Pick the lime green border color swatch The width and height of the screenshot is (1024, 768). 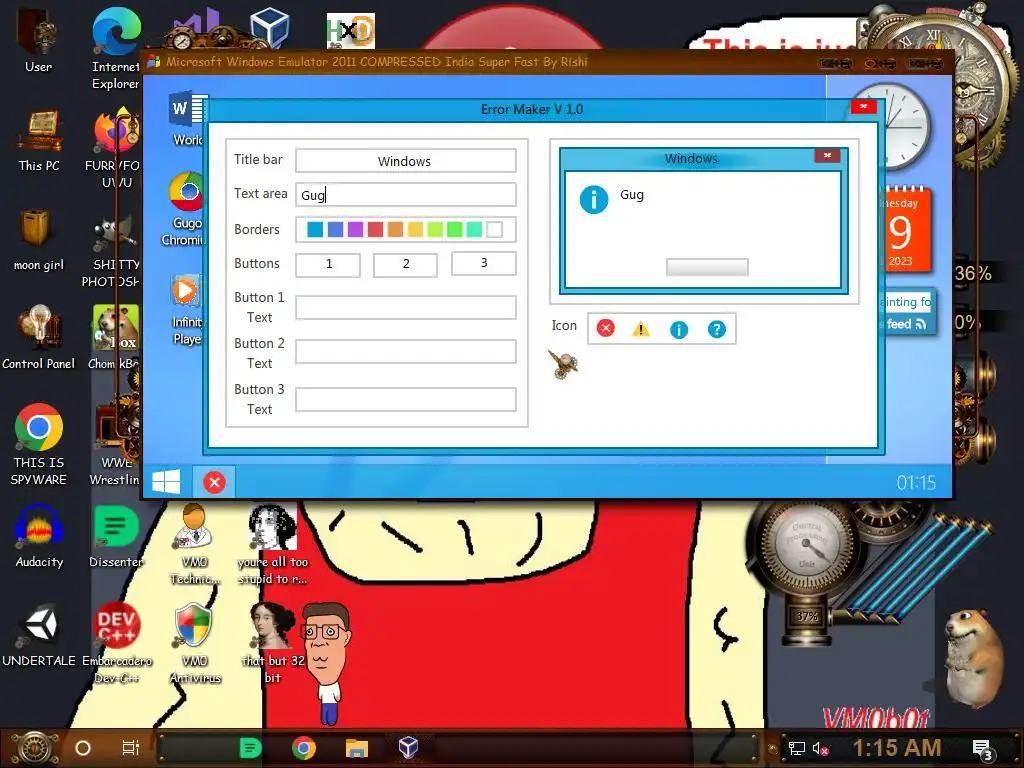tap(435, 229)
